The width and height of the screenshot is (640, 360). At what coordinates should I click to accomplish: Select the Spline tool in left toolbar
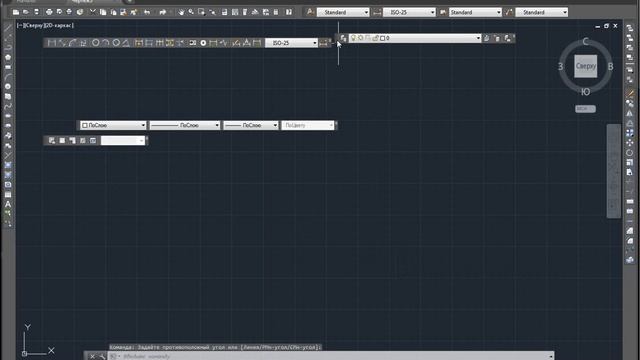point(8,106)
